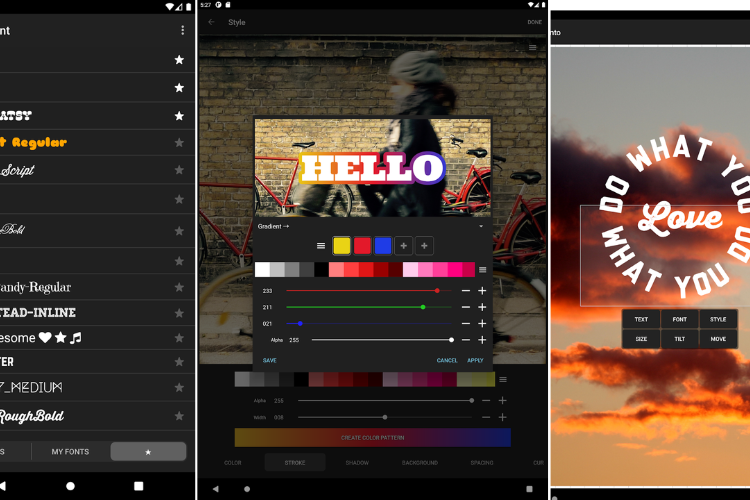
Task: Unfavorite the ATSY font star
Action: click(179, 116)
